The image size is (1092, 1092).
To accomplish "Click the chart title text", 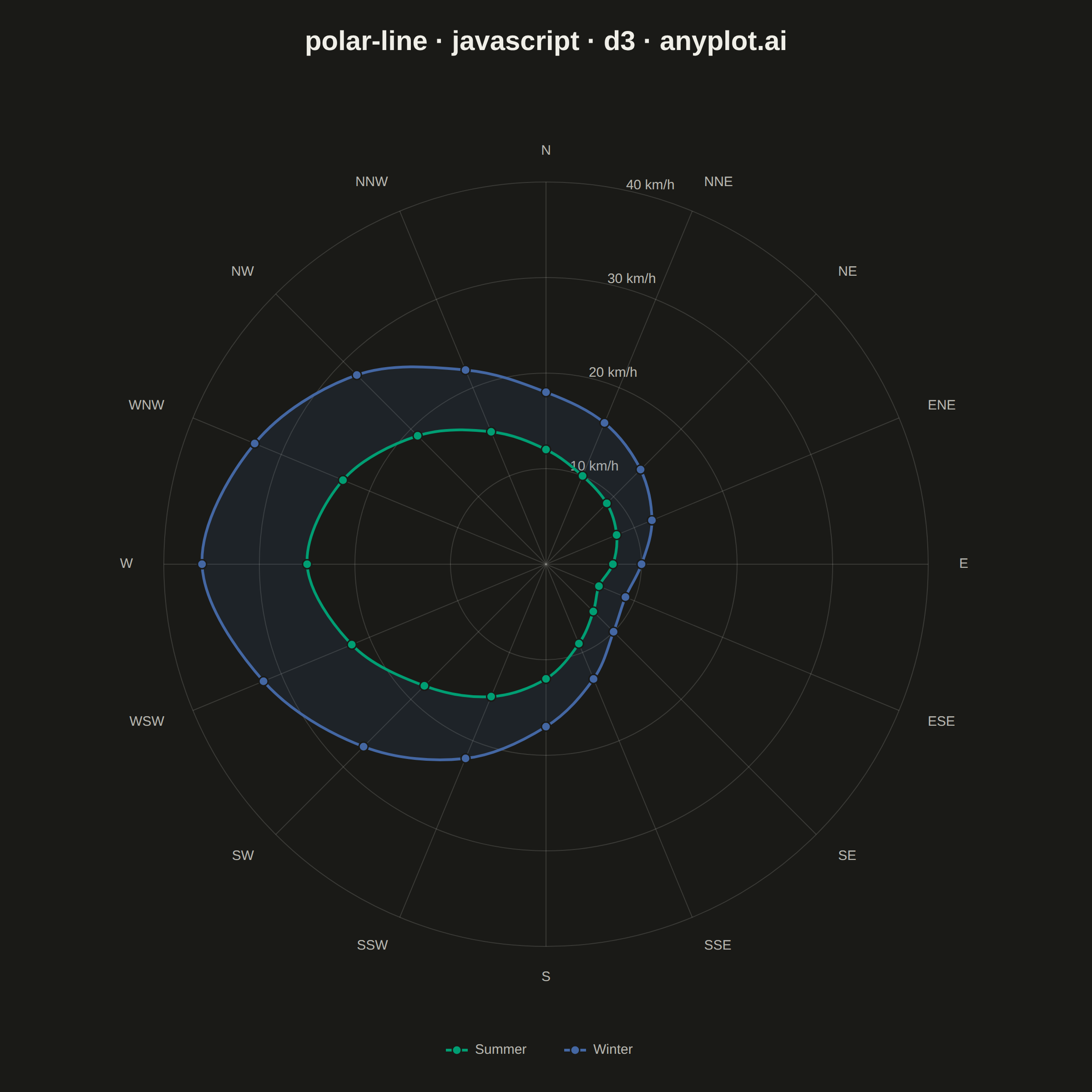I will [x=546, y=40].
